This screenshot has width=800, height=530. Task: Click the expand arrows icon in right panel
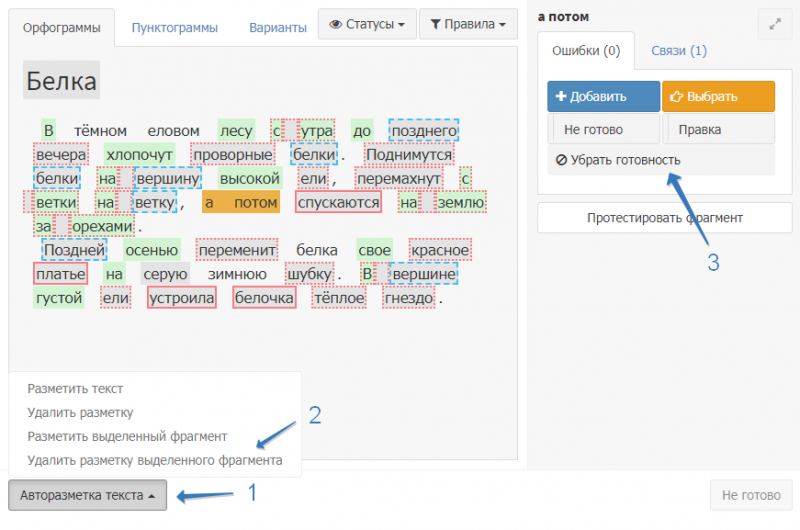pyautogui.click(x=774, y=24)
